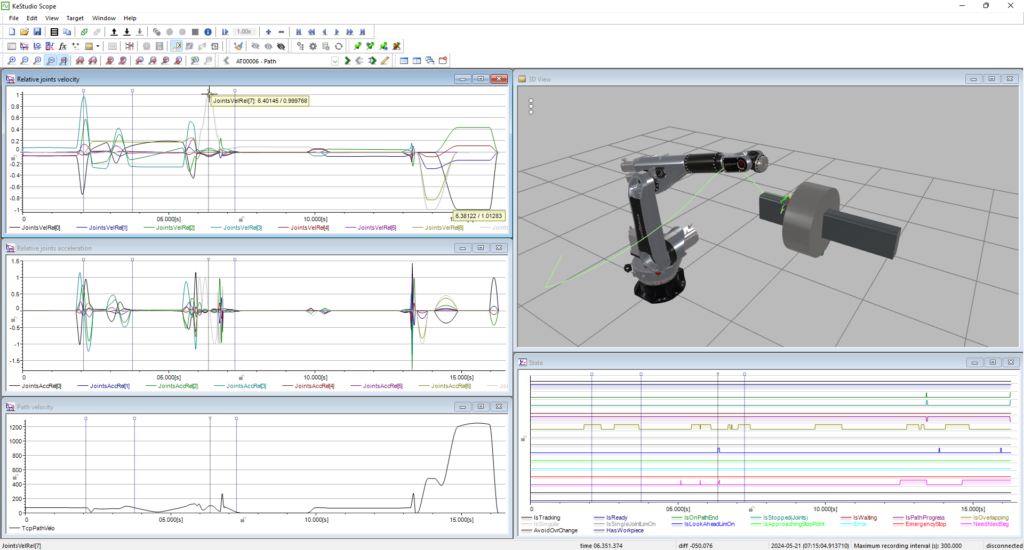Screen dimensions: 1024x550
Task: Click the left chevron before path box
Action: pyautogui.click(x=226, y=61)
